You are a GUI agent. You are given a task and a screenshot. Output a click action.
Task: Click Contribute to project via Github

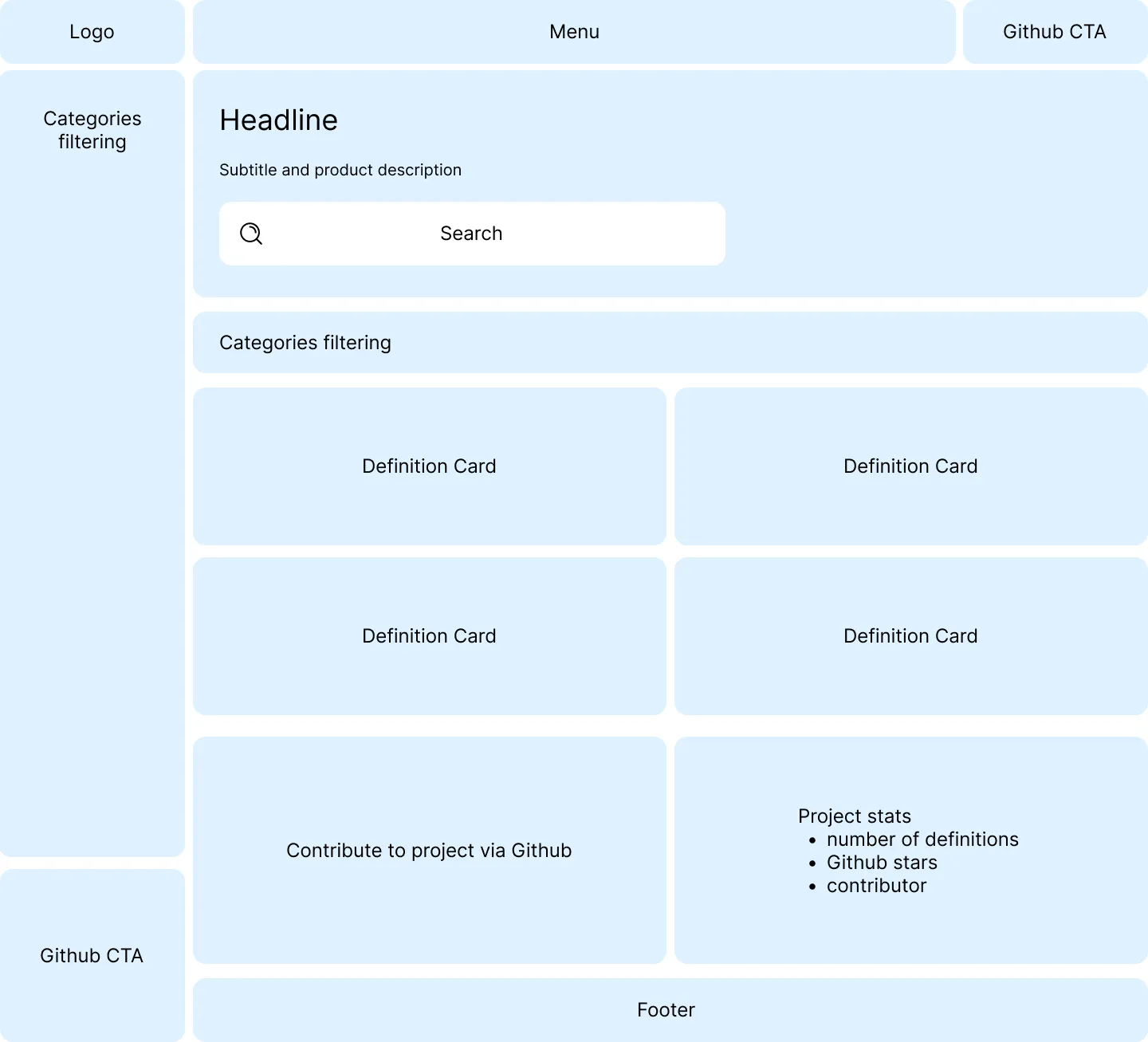(429, 851)
